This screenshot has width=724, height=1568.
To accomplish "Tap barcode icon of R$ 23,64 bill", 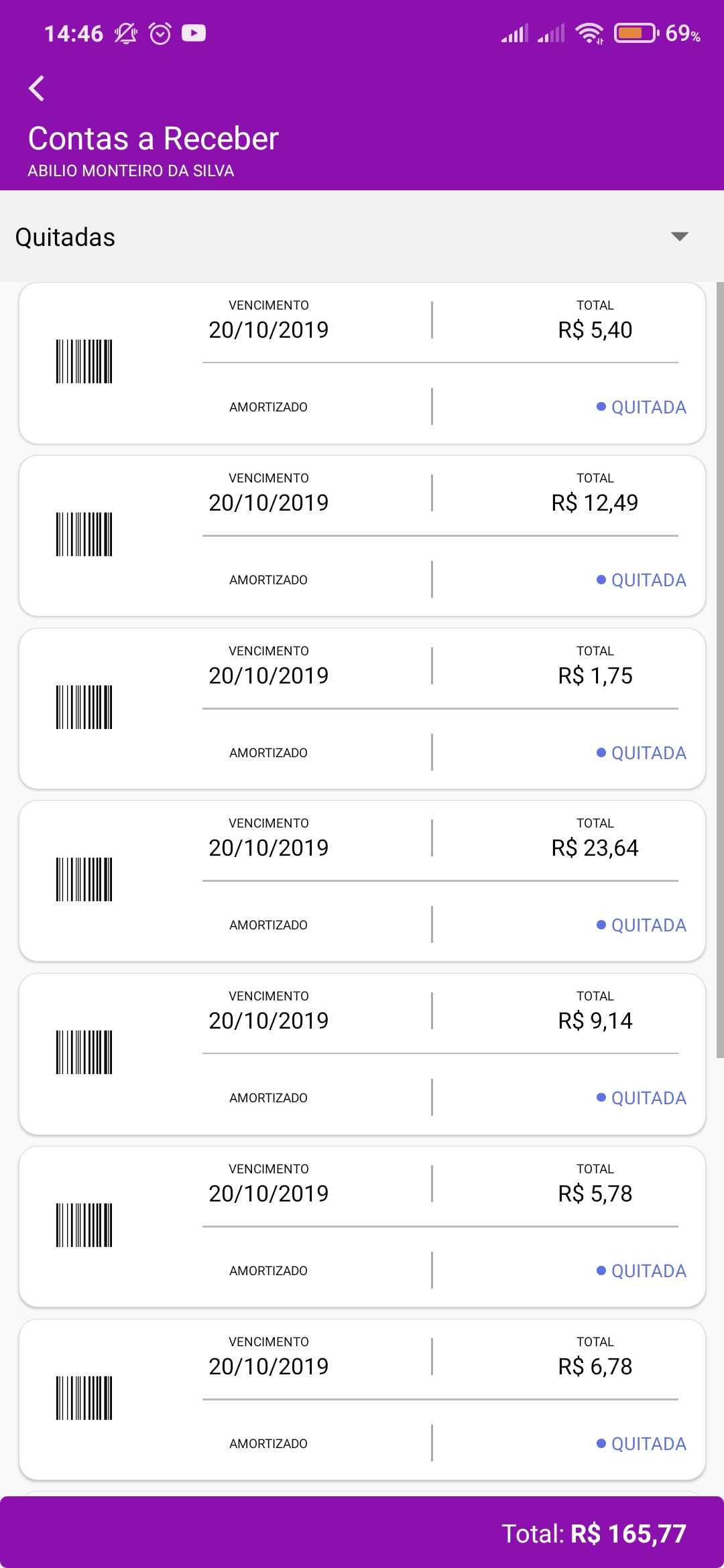I will [x=84, y=880].
